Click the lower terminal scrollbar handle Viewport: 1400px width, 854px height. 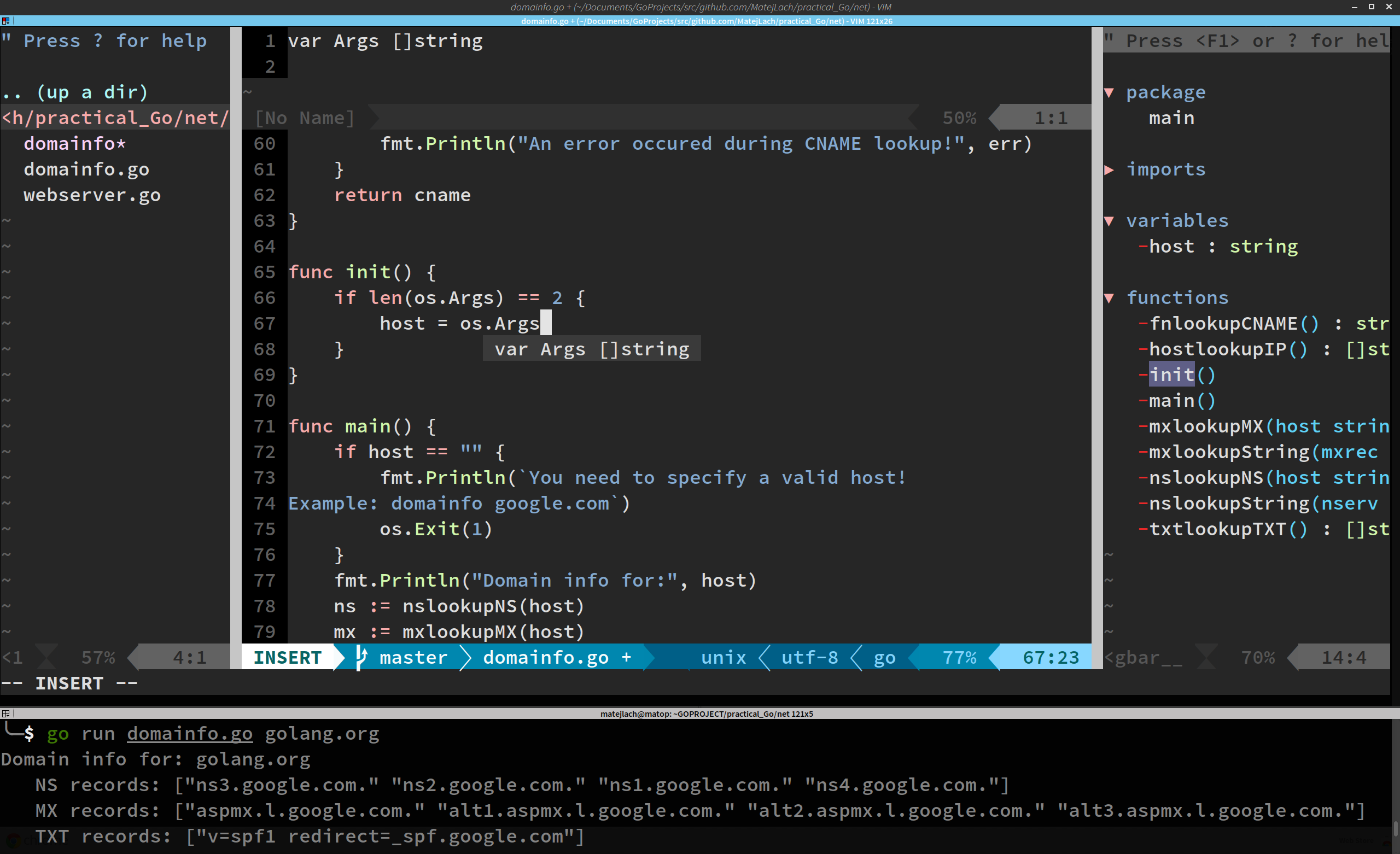(1395, 829)
